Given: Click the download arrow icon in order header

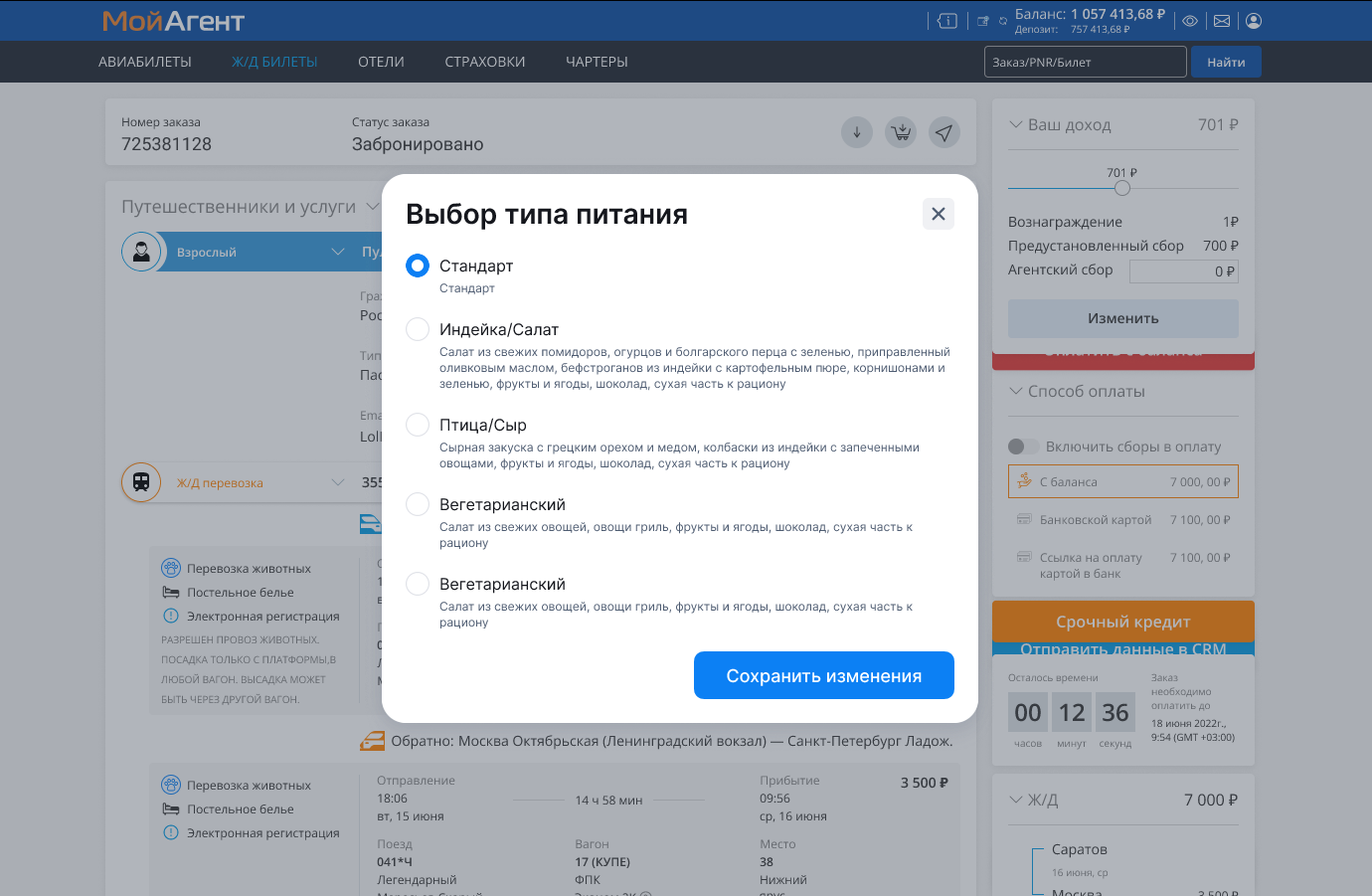Looking at the screenshot, I should (856, 132).
